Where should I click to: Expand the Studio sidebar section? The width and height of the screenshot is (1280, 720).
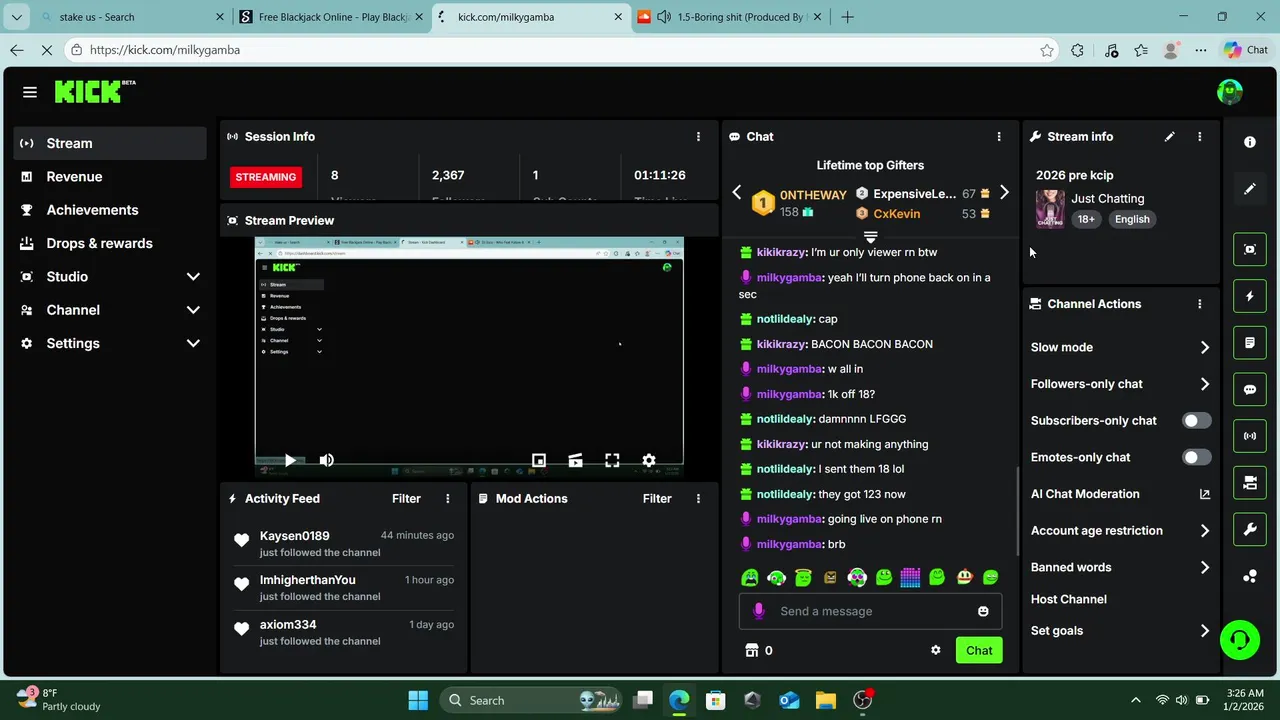click(x=110, y=277)
